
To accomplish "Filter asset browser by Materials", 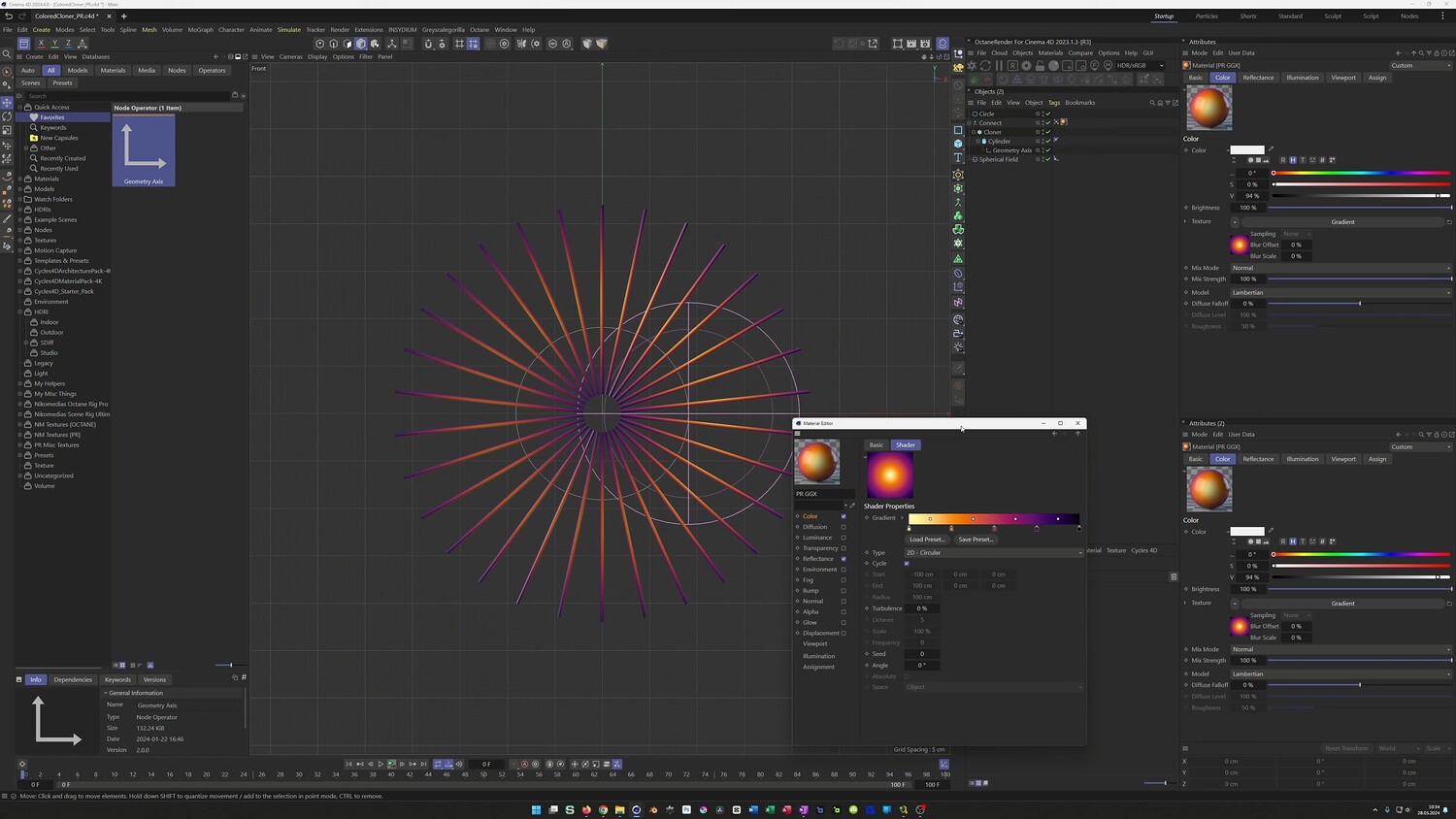I will [113, 70].
